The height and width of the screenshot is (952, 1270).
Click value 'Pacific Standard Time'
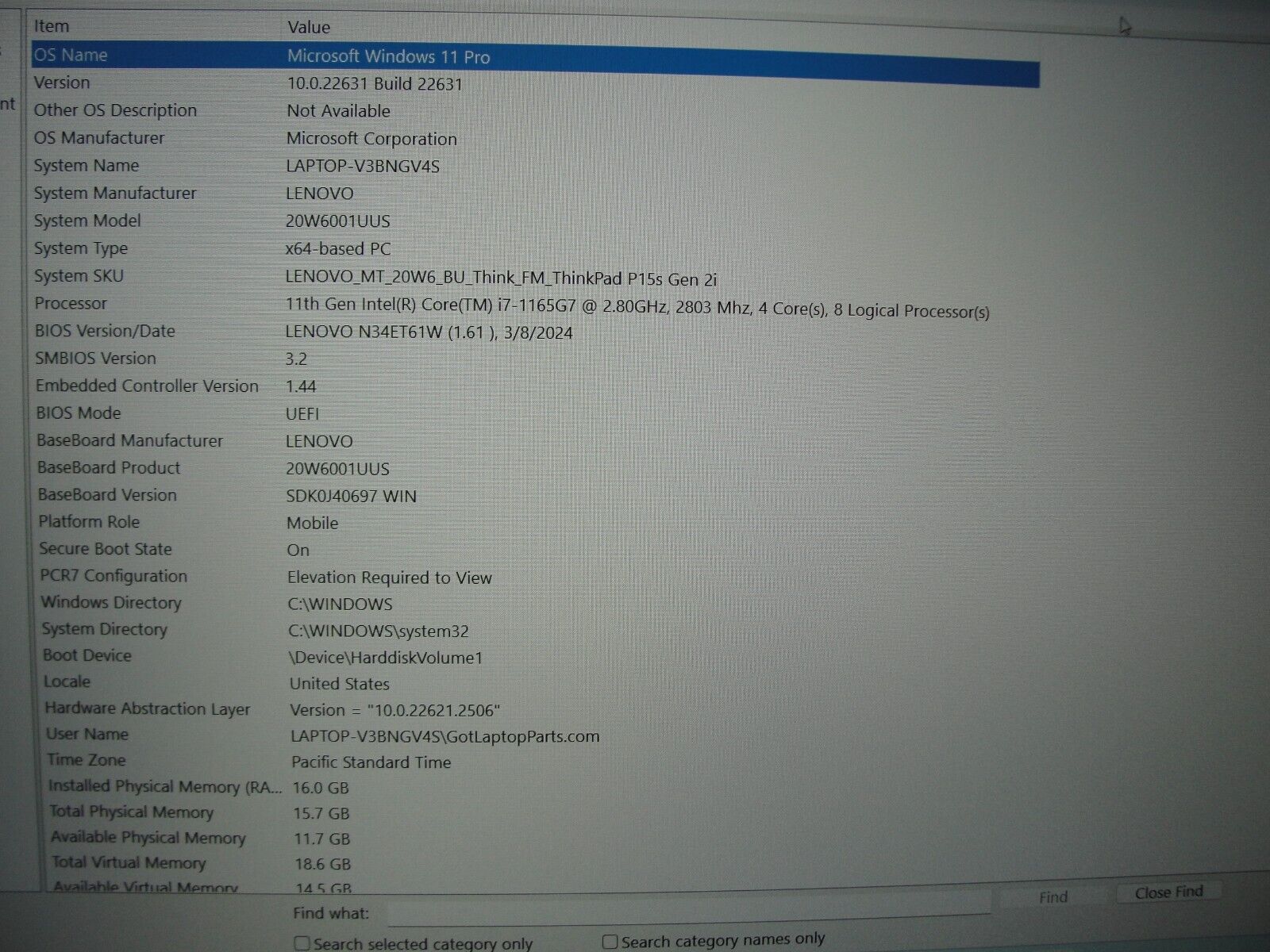click(371, 762)
